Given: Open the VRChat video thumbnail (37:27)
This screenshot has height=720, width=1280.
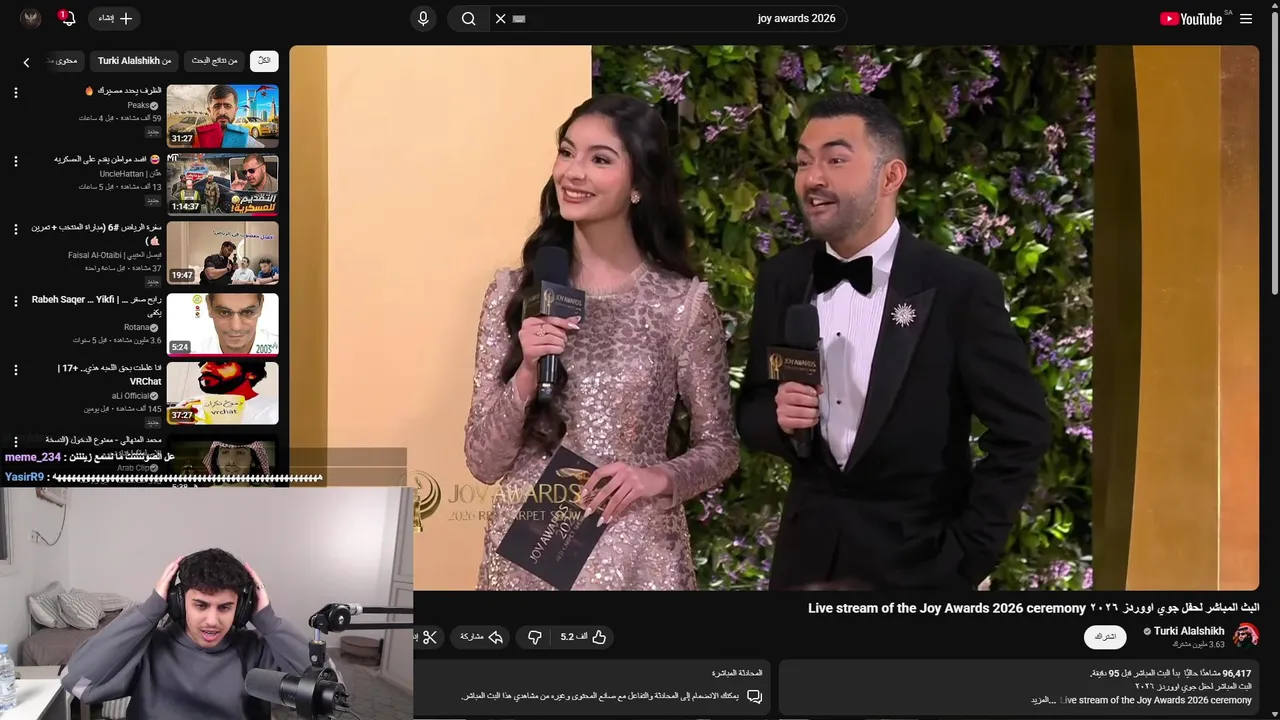Looking at the screenshot, I should point(223,393).
